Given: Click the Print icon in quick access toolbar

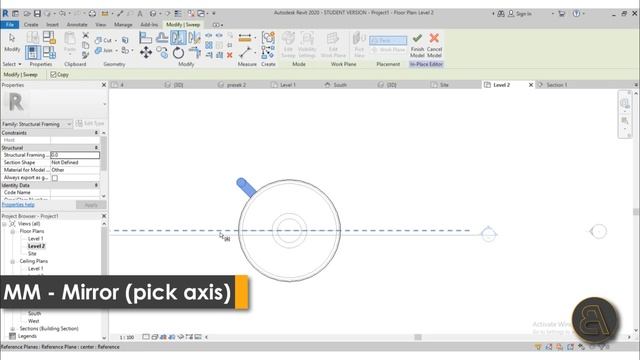Looking at the screenshot, I should [92, 13].
